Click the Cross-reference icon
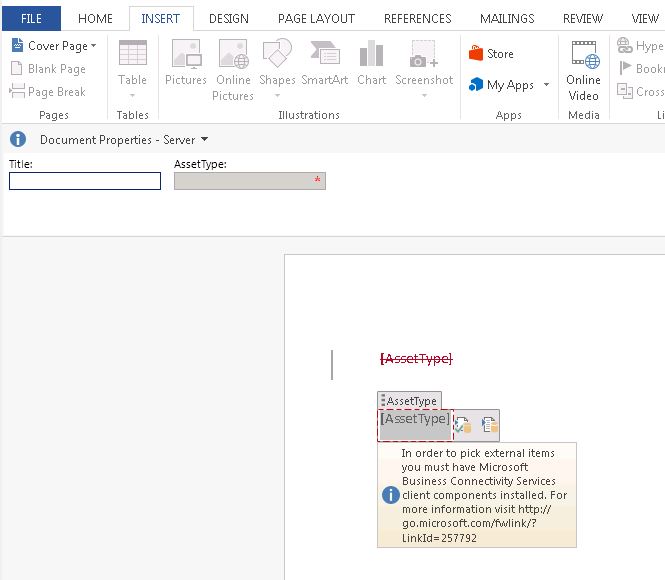 click(x=625, y=91)
